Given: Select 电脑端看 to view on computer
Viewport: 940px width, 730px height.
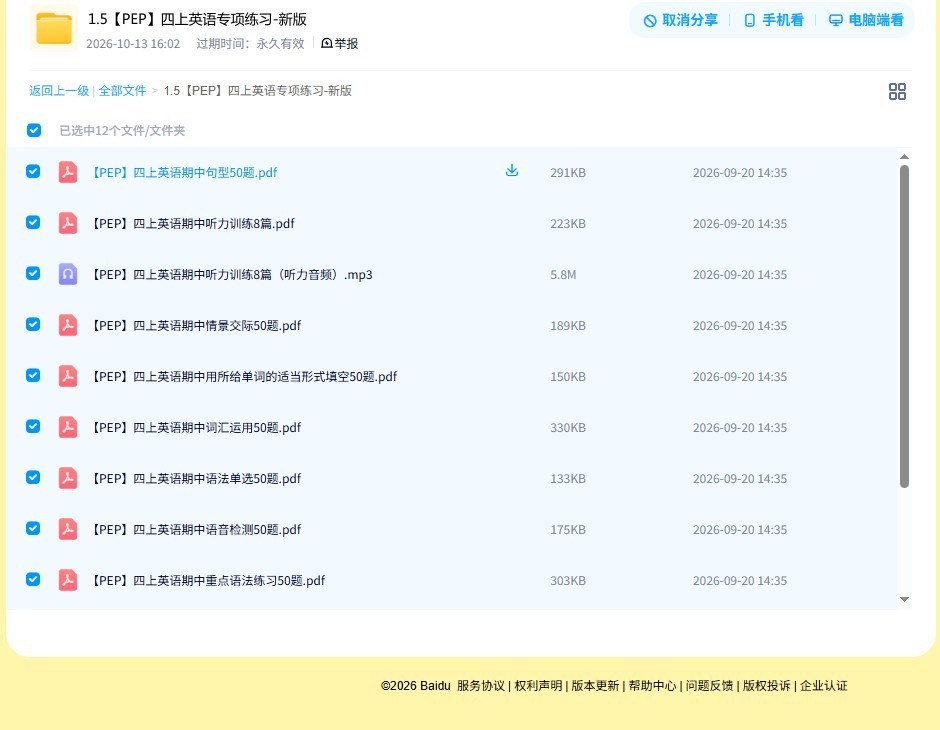Looking at the screenshot, I should click(866, 20).
